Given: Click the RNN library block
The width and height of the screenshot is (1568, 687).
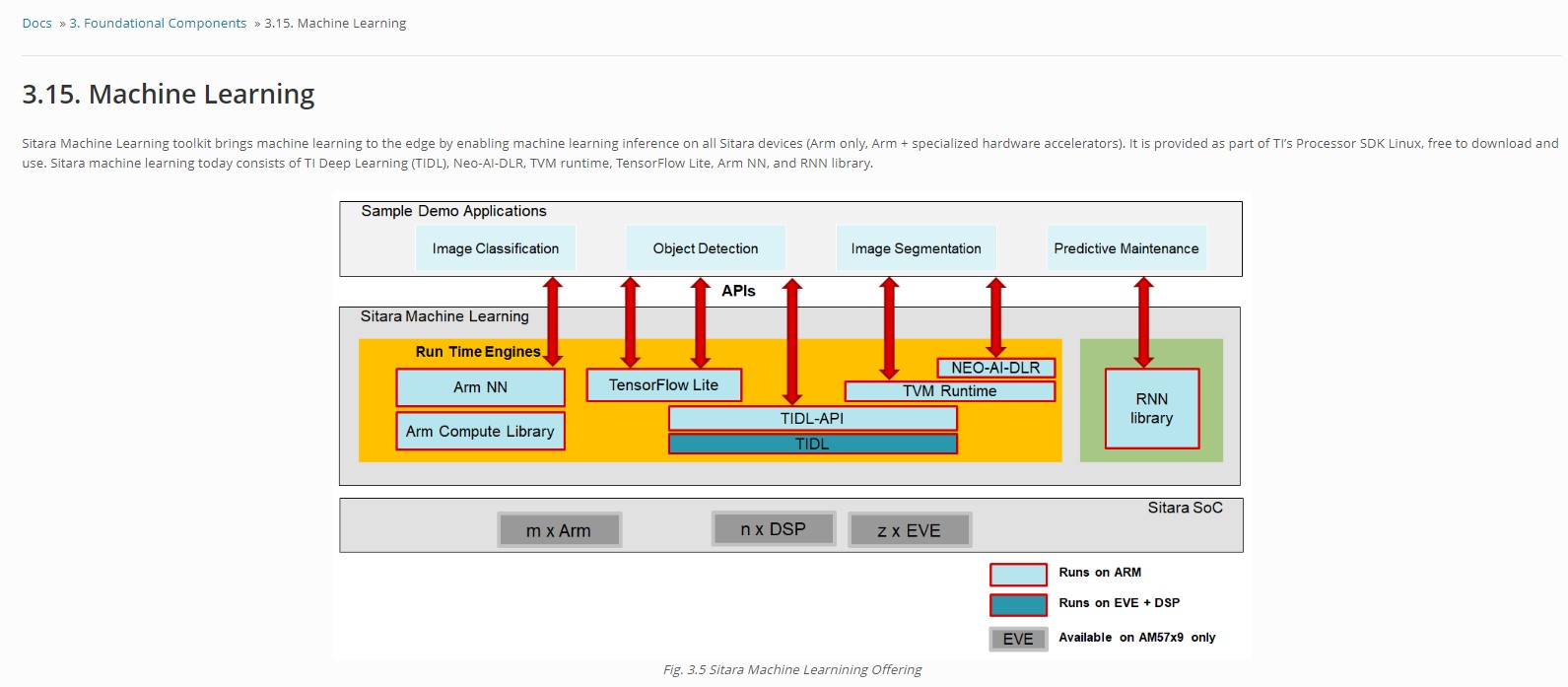Looking at the screenshot, I should click(1151, 408).
